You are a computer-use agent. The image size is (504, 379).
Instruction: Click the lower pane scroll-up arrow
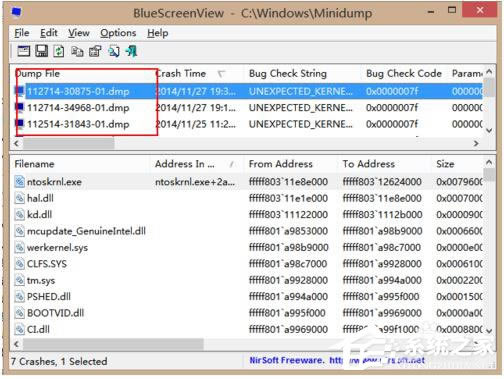click(489, 163)
